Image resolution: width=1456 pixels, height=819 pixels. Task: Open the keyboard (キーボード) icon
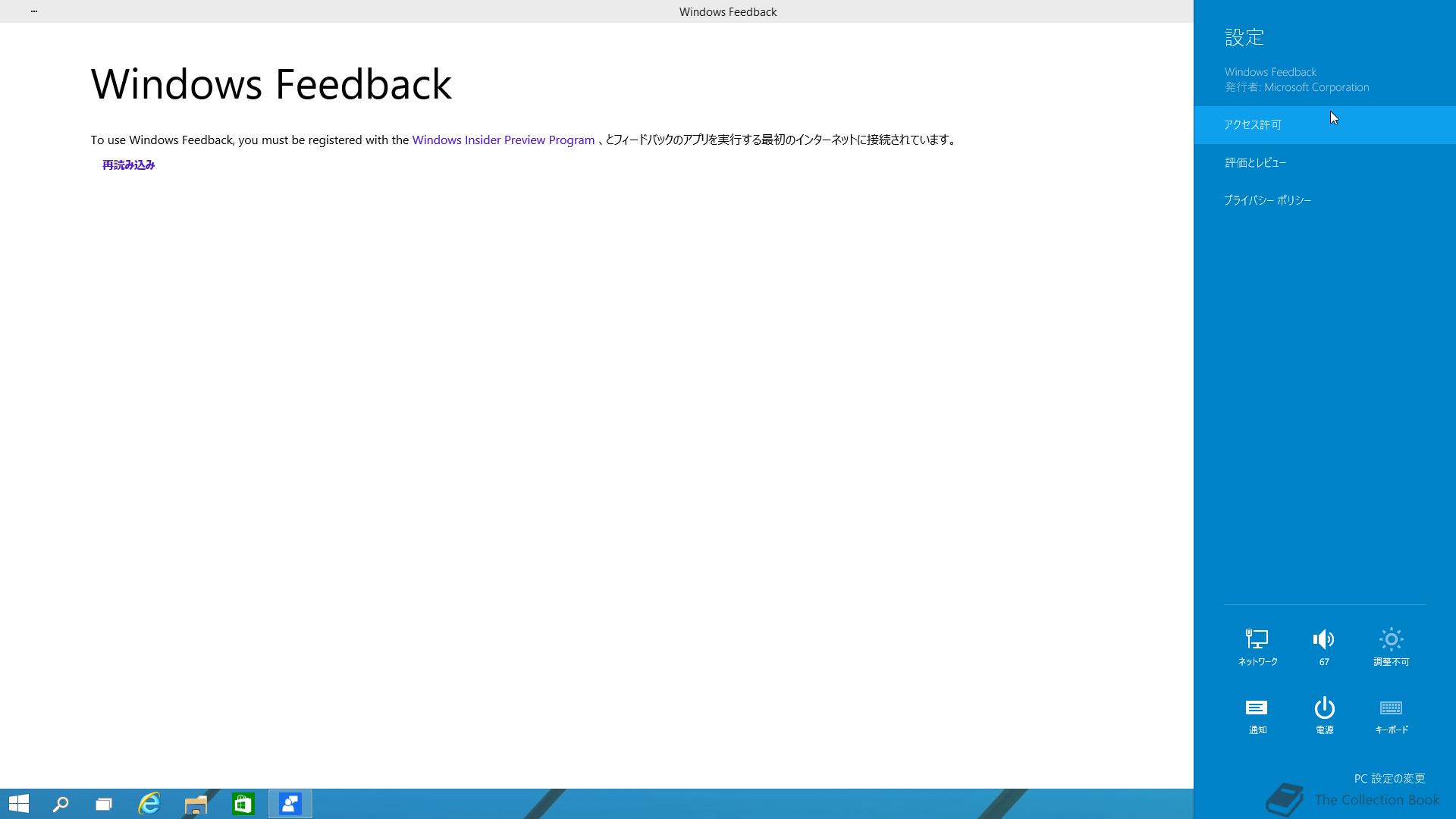coord(1391,716)
